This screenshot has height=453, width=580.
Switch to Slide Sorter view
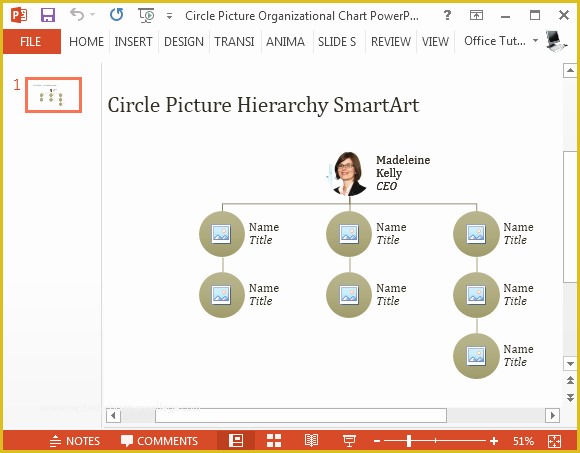coord(274,441)
